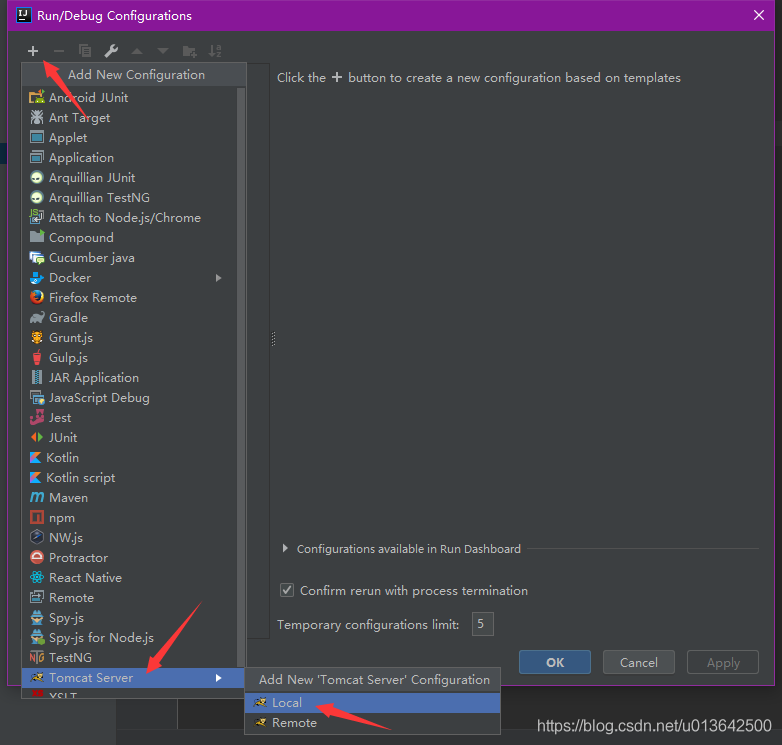Click the configuration list vertical scrollbar
The height and width of the screenshot is (745, 782).
pyautogui.click(x=241, y=376)
